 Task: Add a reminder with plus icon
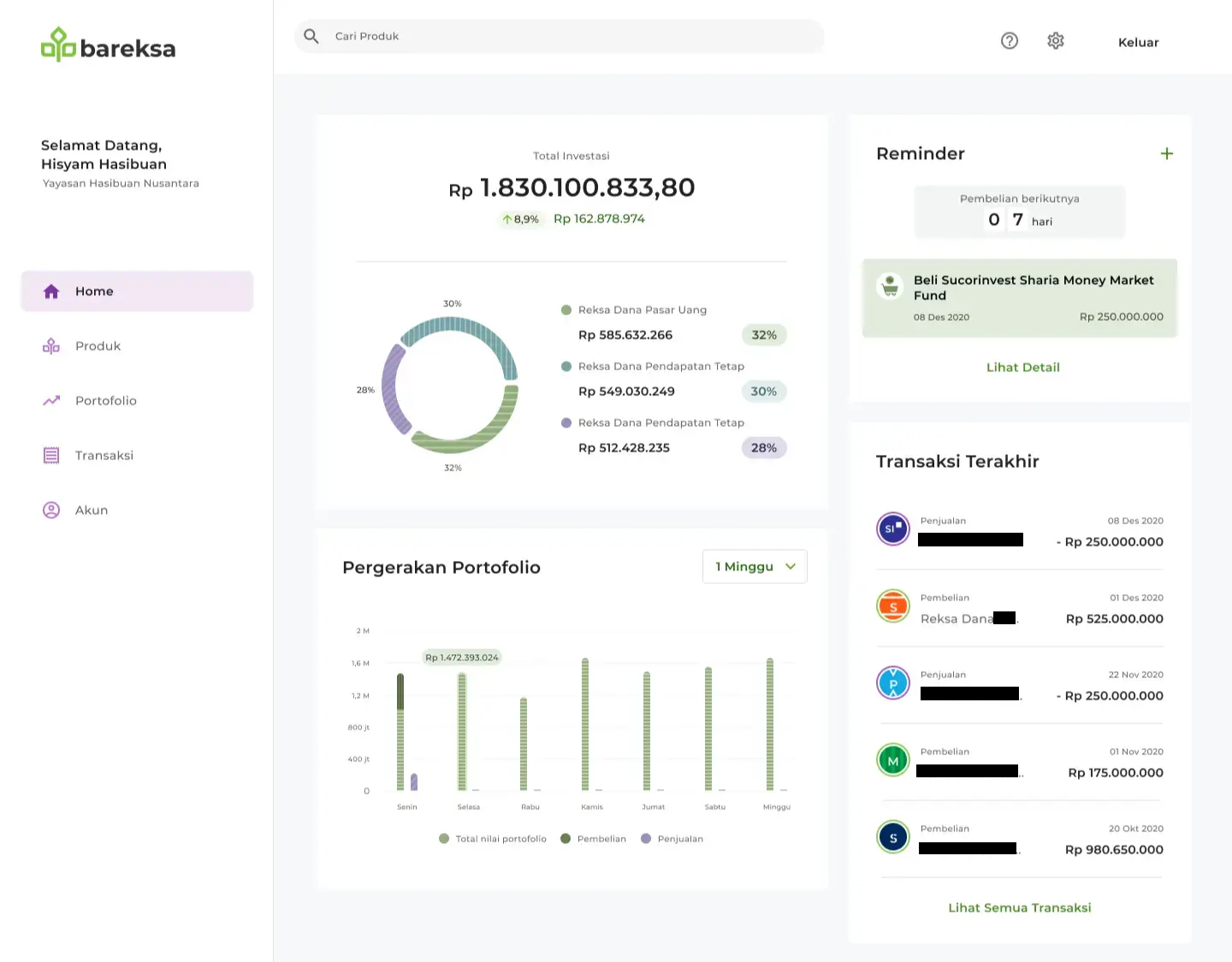point(1167,154)
